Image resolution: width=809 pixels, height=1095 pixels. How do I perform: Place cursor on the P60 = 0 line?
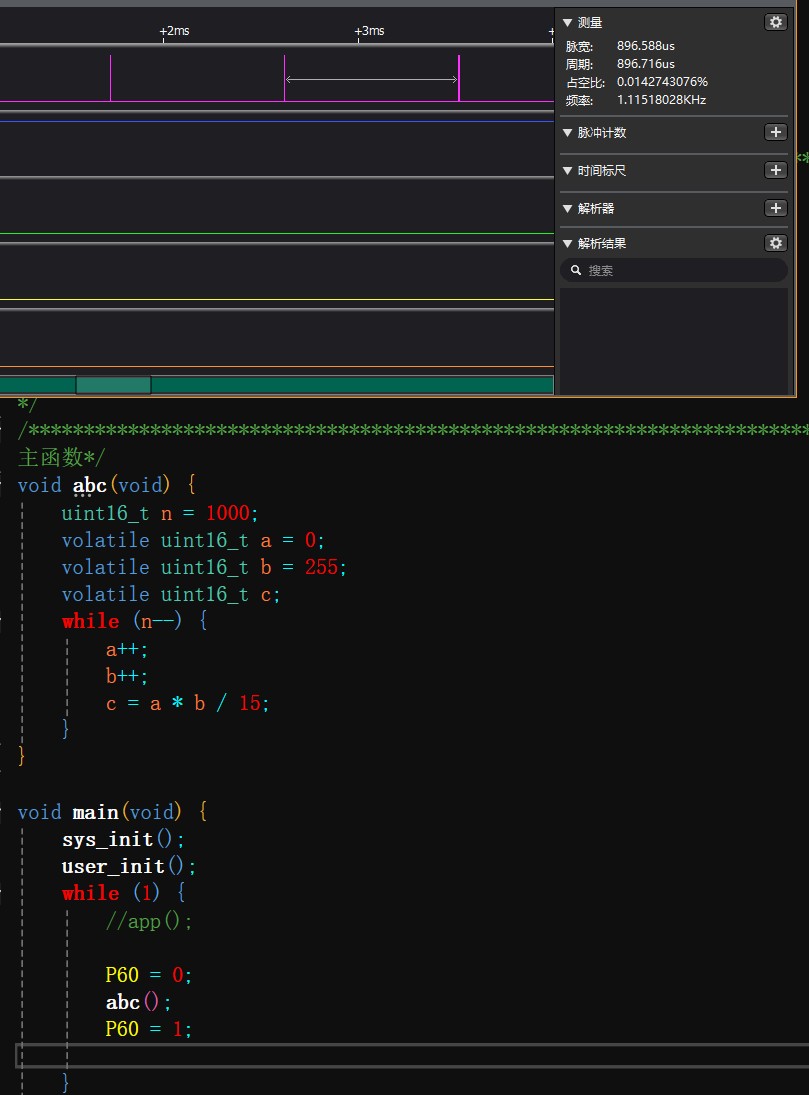tap(148, 975)
